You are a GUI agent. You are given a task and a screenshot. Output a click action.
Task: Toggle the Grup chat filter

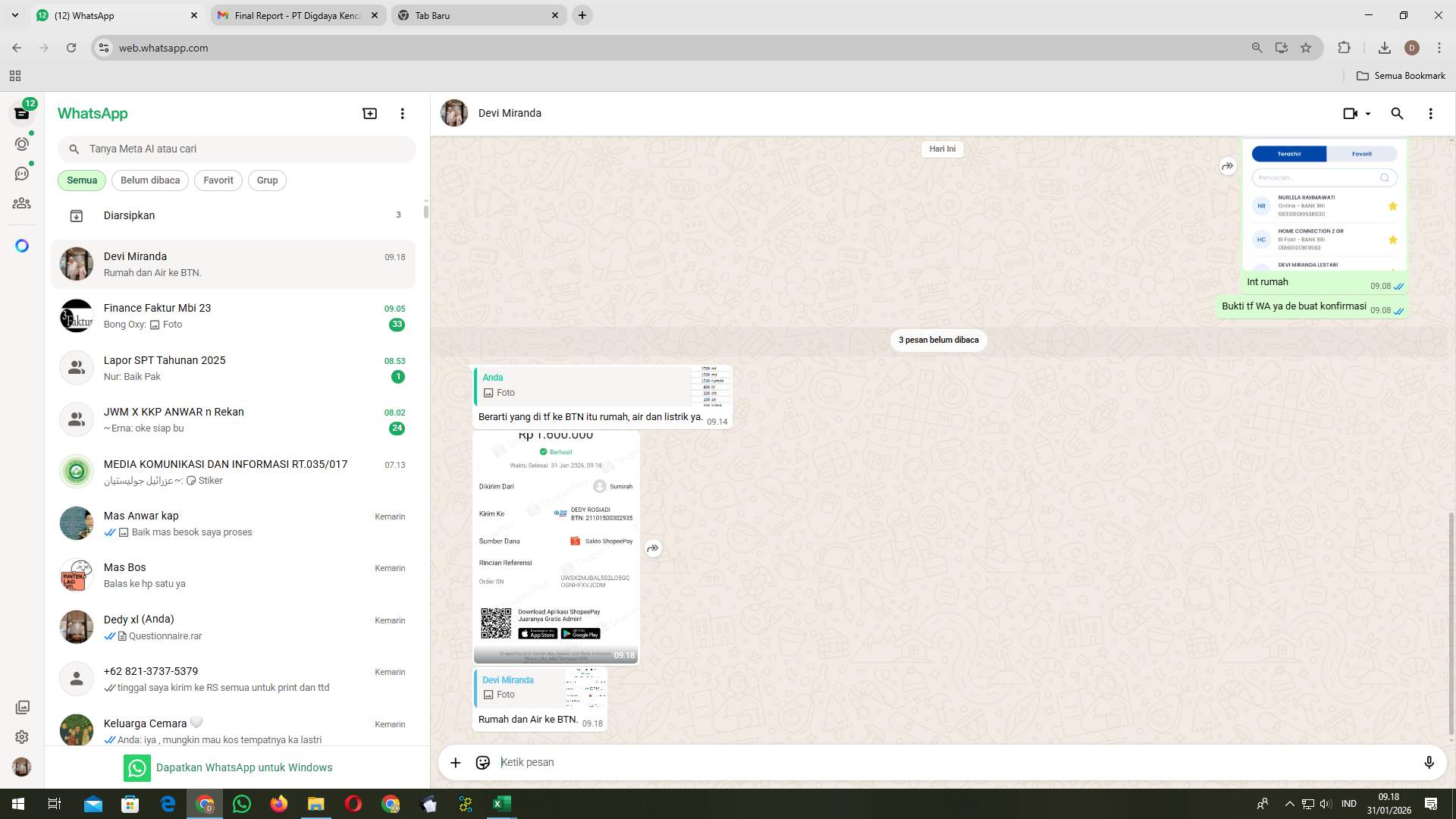point(267,180)
